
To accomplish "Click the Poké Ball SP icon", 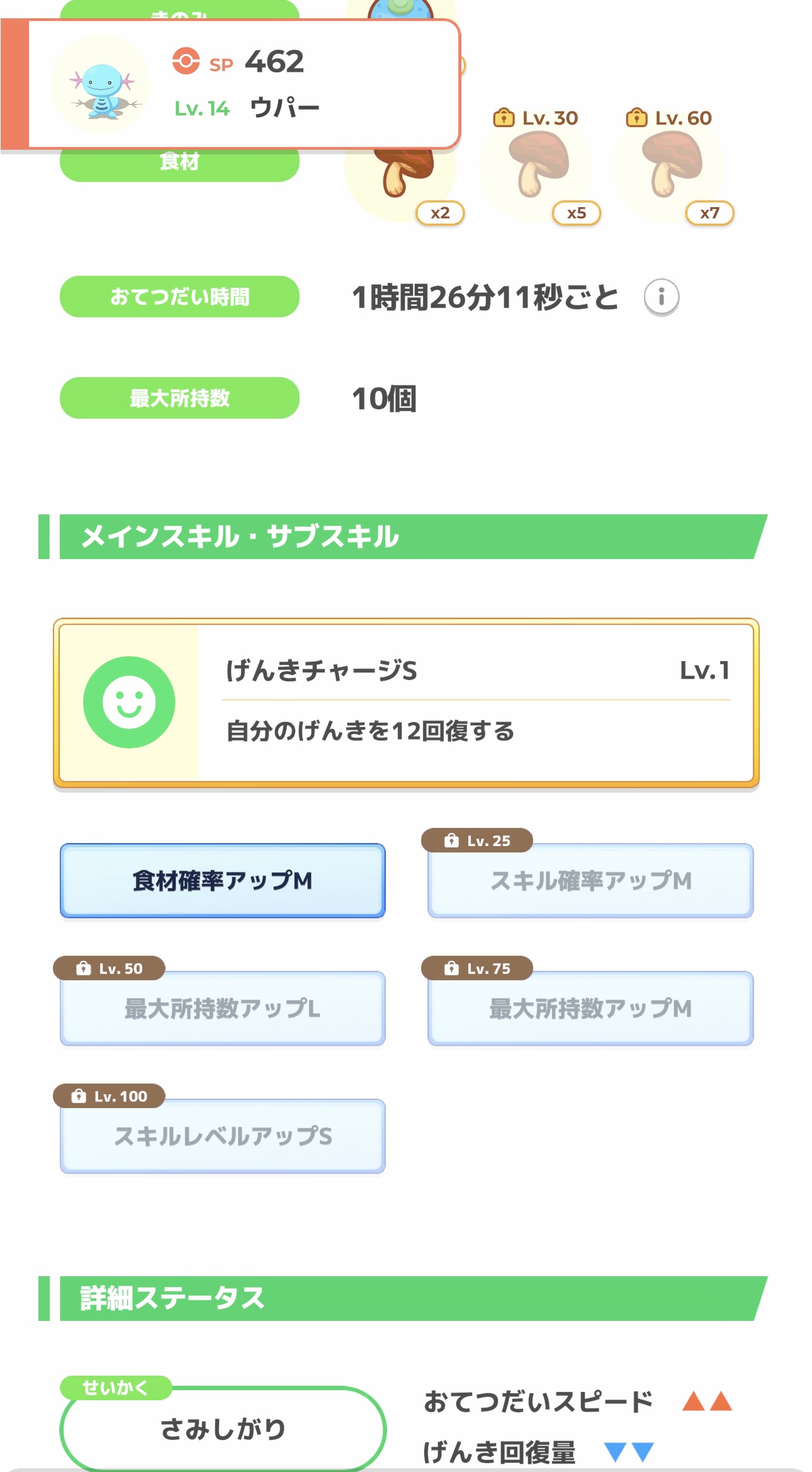I will pos(186,62).
